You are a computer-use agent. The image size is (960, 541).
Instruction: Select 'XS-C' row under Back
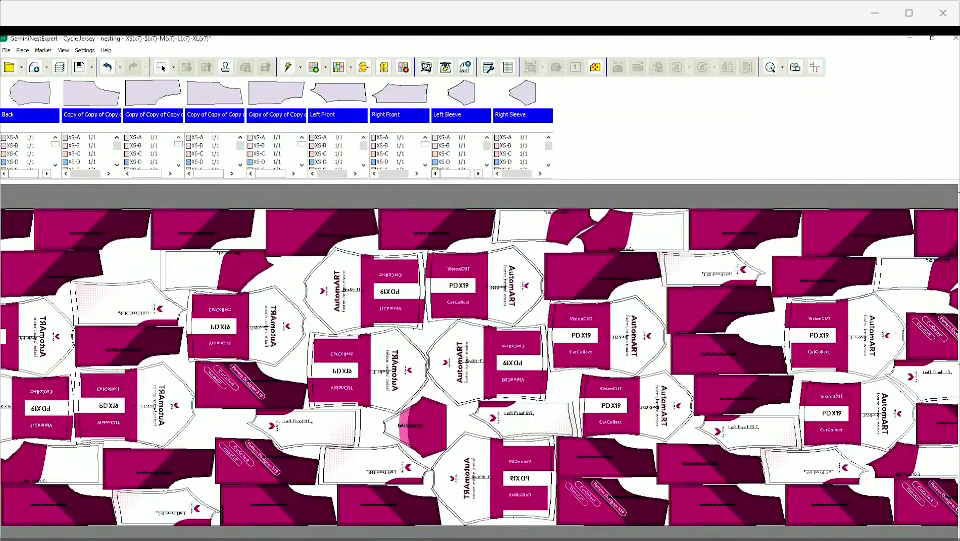tap(25, 154)
